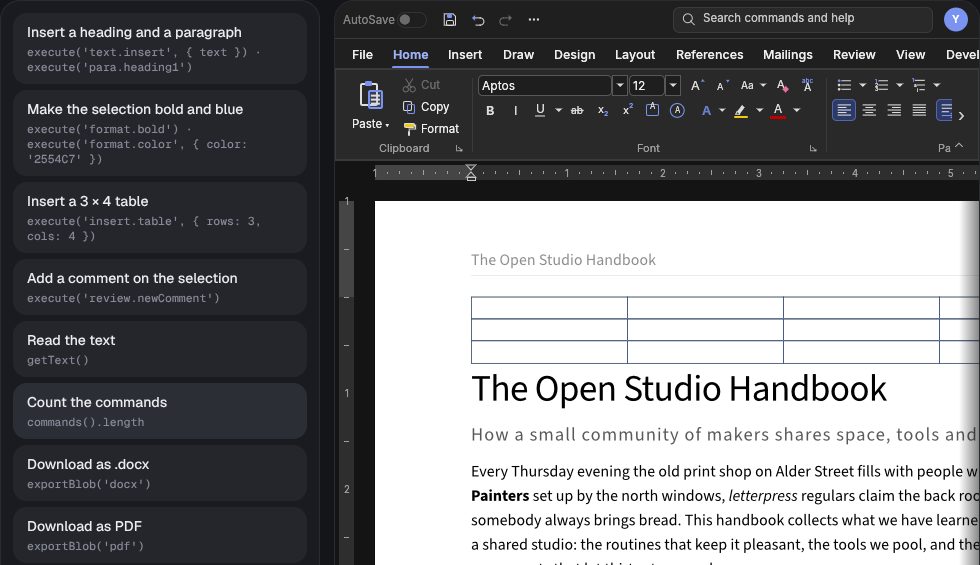Click the numbered list icon
The image size is (980, 565).
tap(881, 85)
